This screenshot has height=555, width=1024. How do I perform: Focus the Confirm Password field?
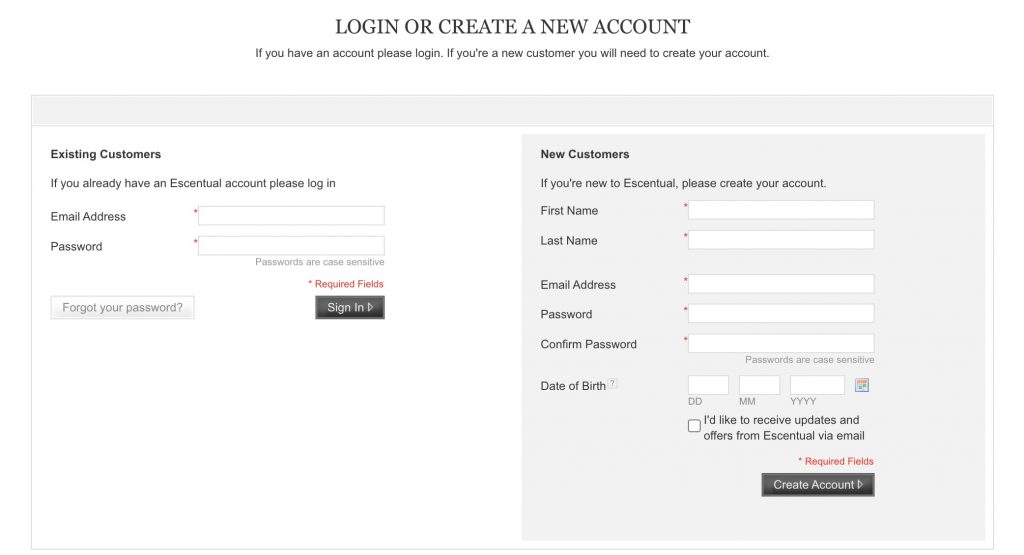(781, 344)
